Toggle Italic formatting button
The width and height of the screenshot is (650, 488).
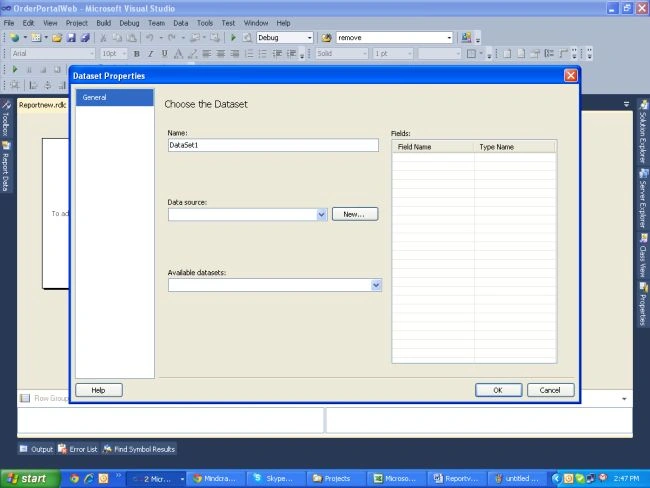150,53
